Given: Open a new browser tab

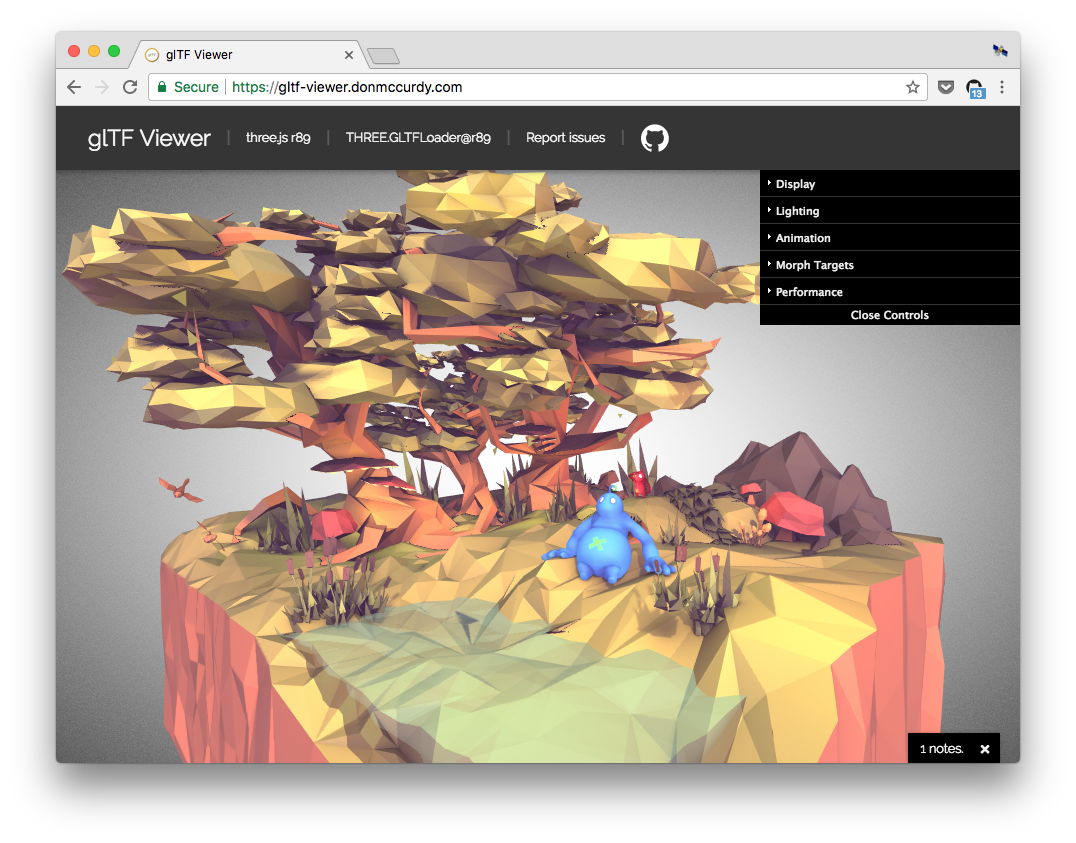Looking at the screenshot, I should click(383, 56).
